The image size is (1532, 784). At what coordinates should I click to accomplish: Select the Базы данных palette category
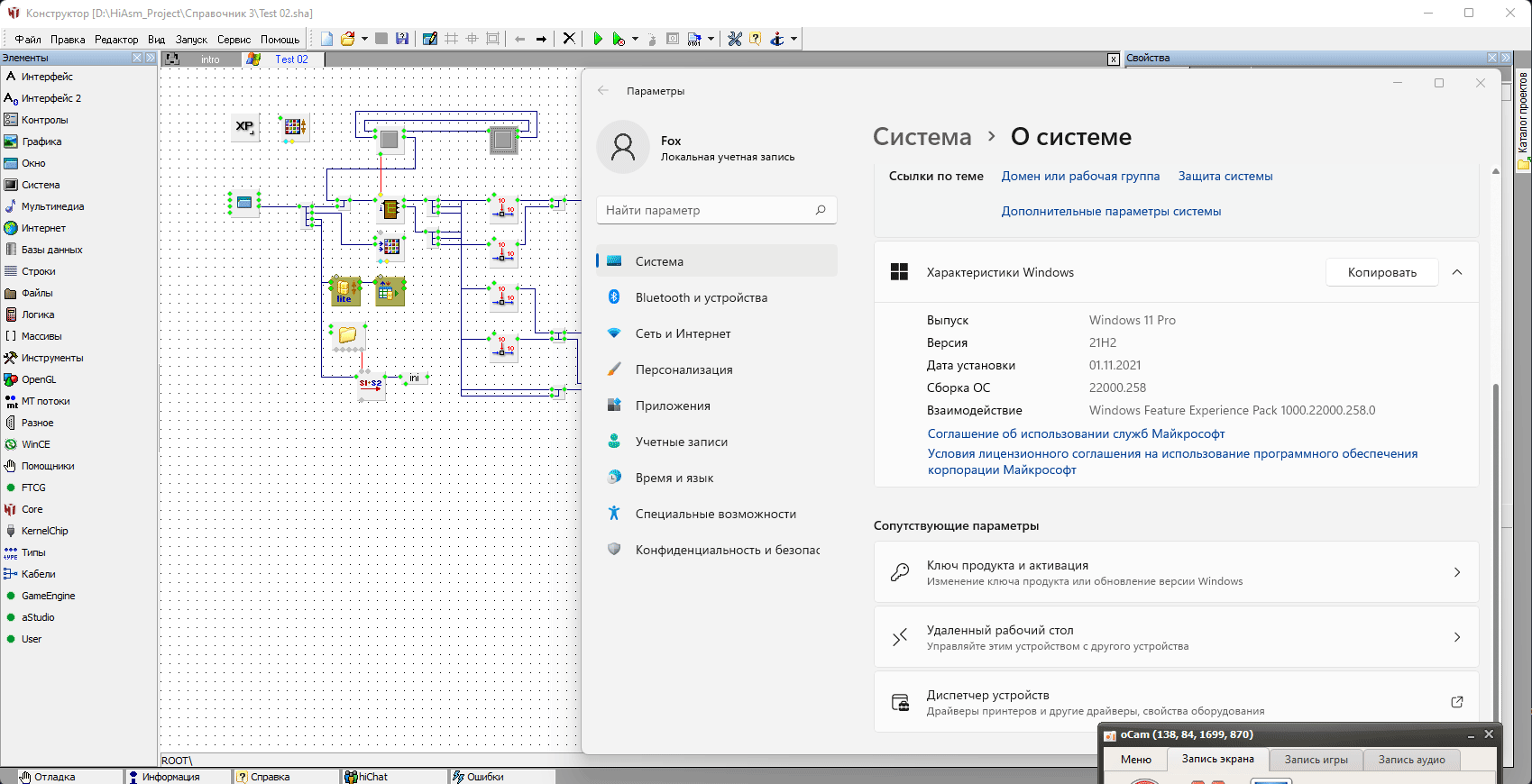point(51,250)
